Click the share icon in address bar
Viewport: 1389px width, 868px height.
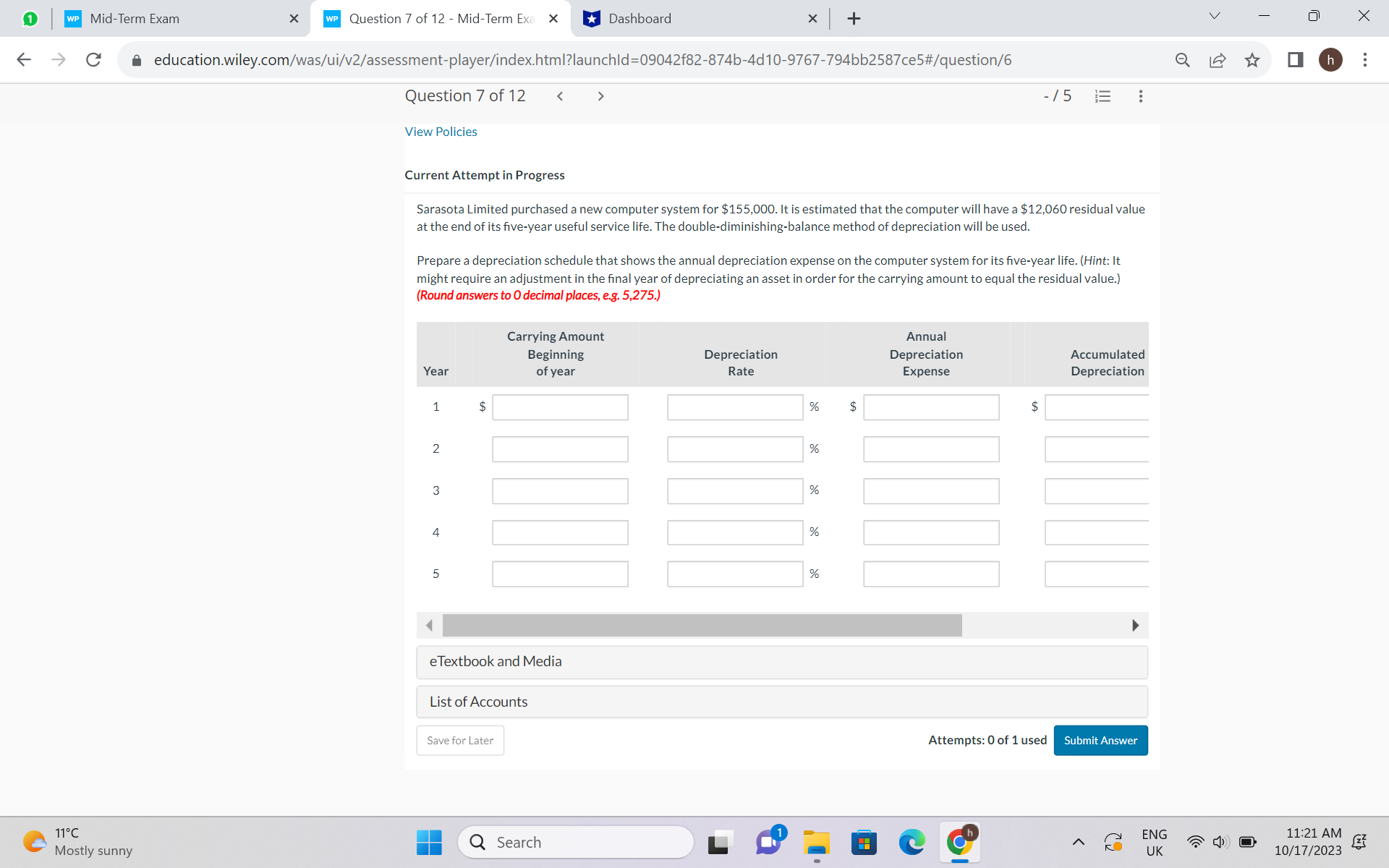(x=1218, y=60)
